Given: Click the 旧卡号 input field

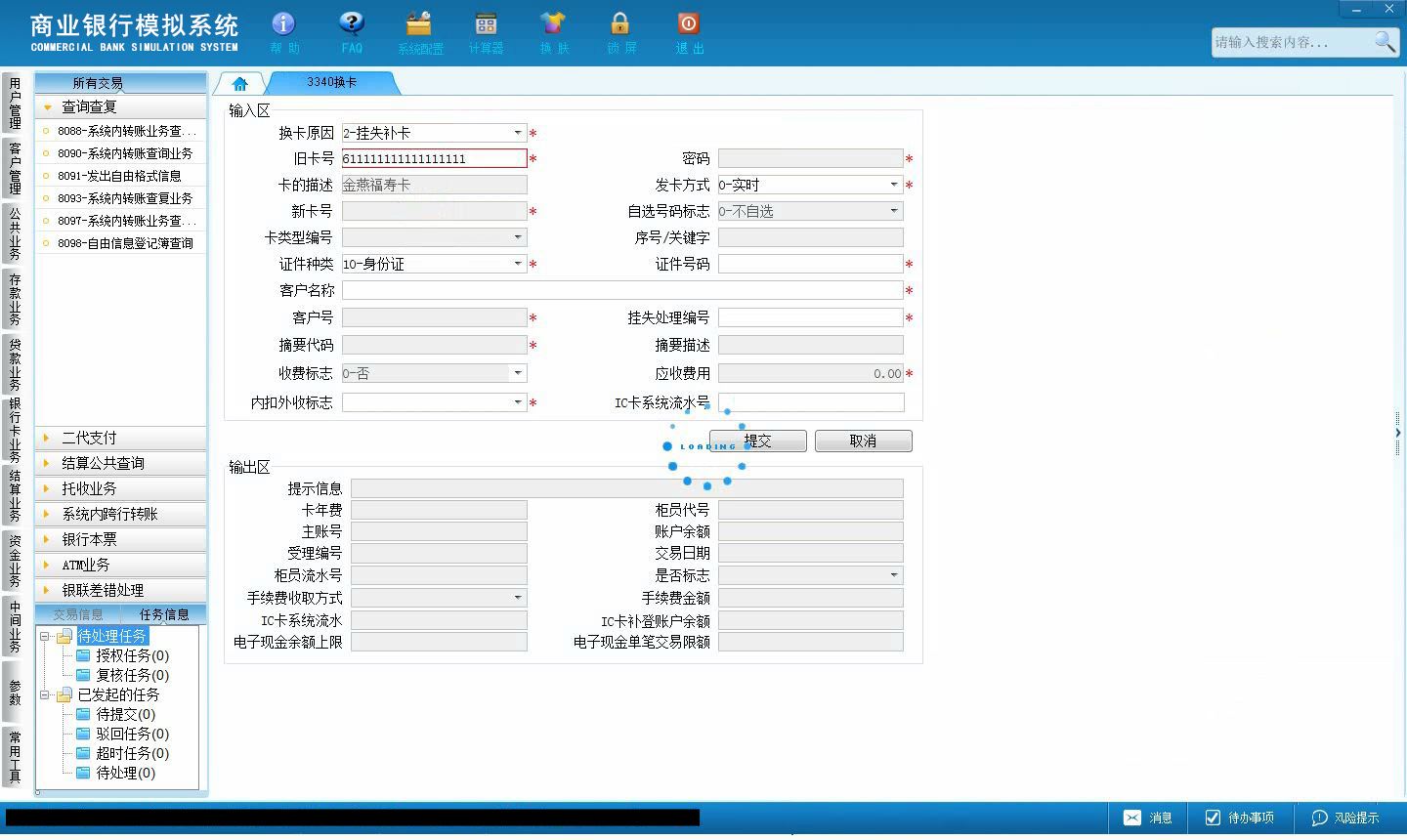Looking at the screenshot, I should [x=434, y=158].
